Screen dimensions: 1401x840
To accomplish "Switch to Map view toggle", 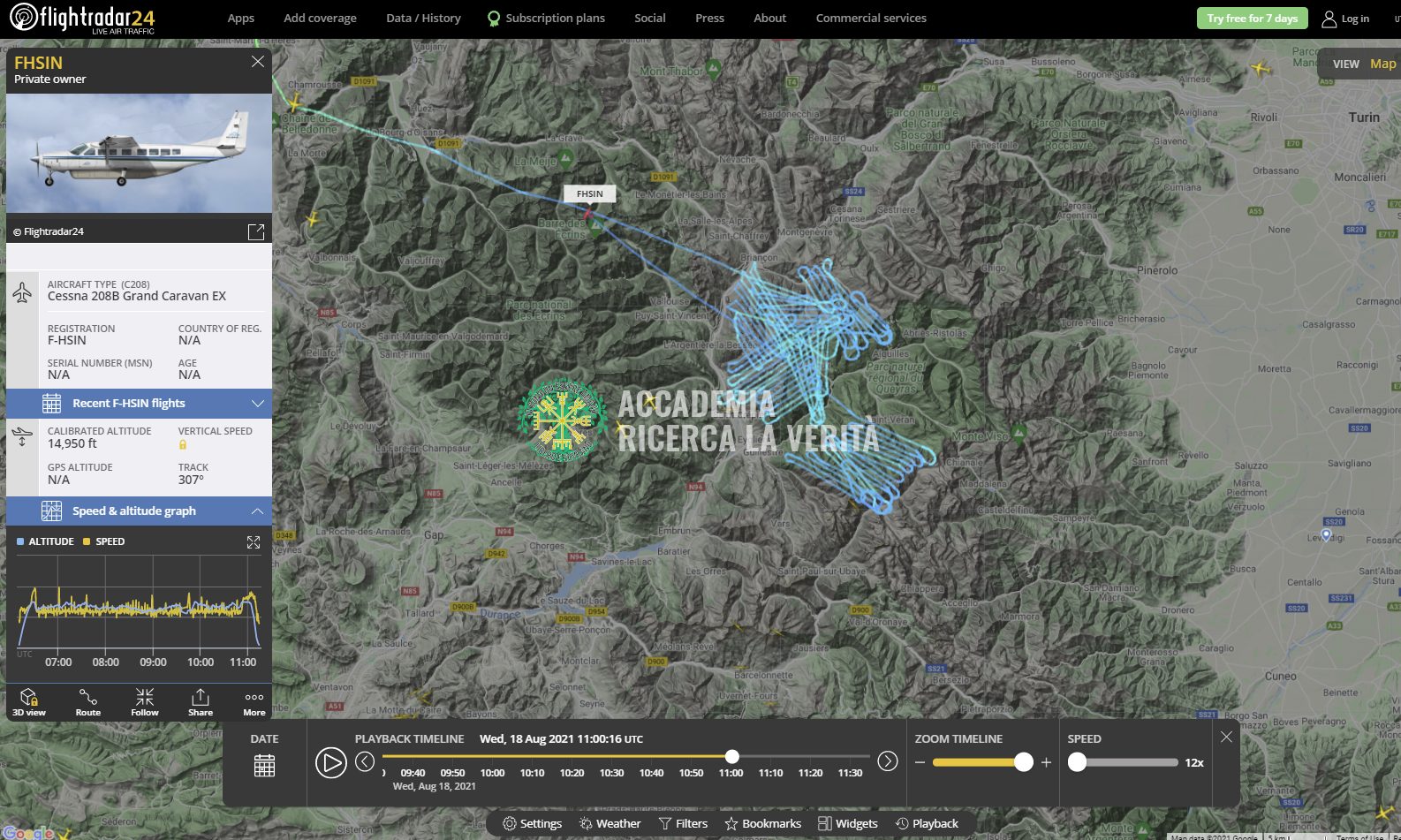I will tap(1382, 64).
